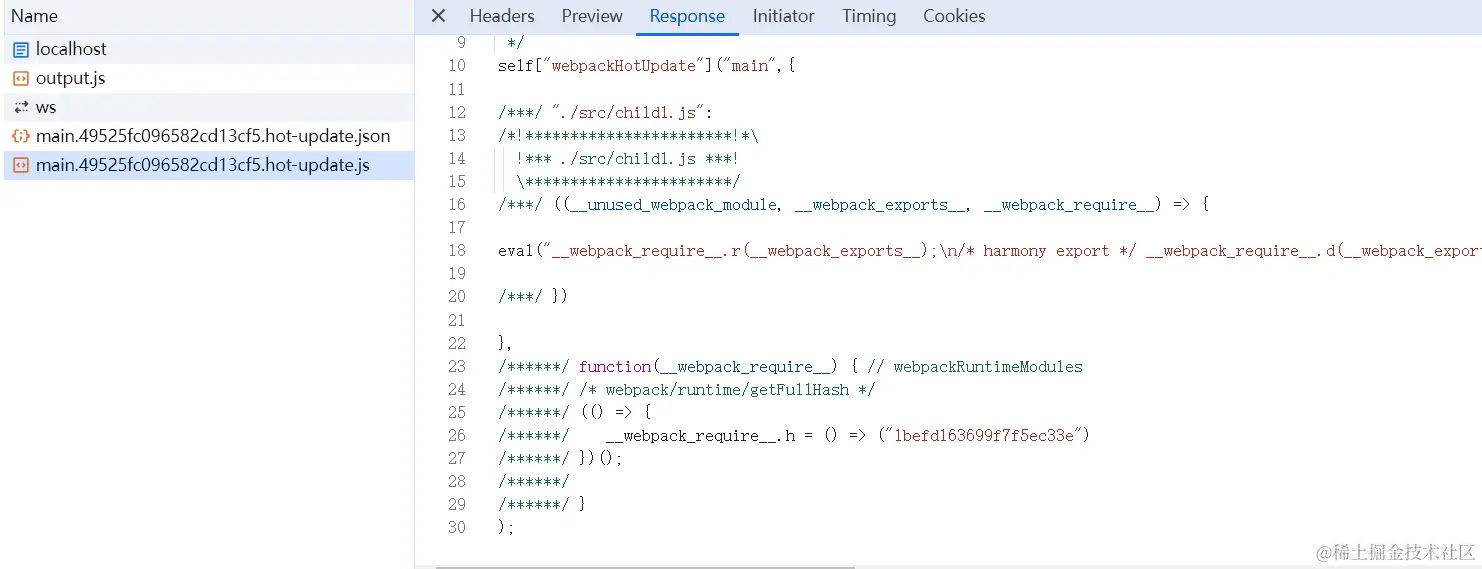View the Cookies tab

[954, 16]
